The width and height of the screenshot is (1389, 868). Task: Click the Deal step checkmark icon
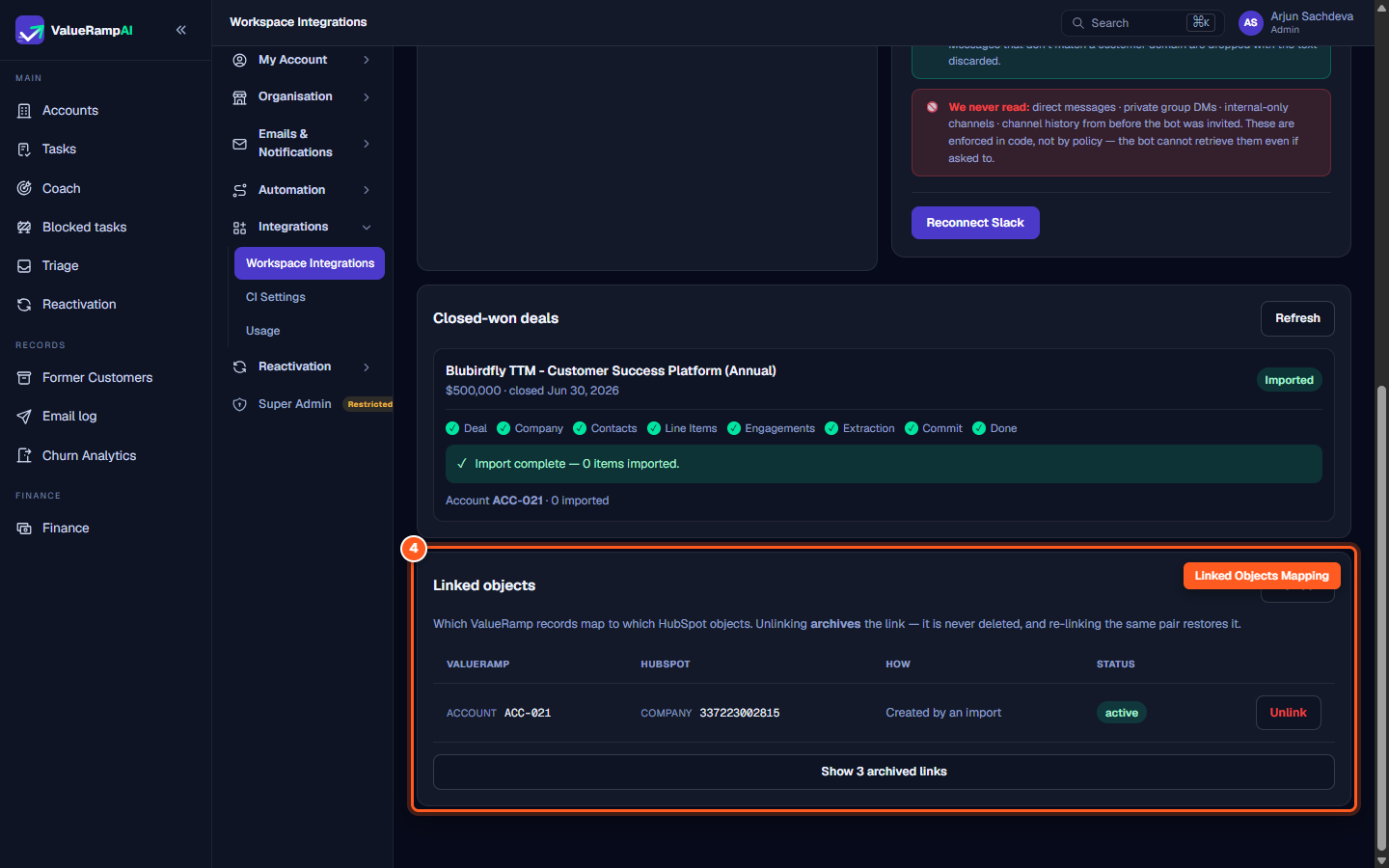click(x=452, y=428)
